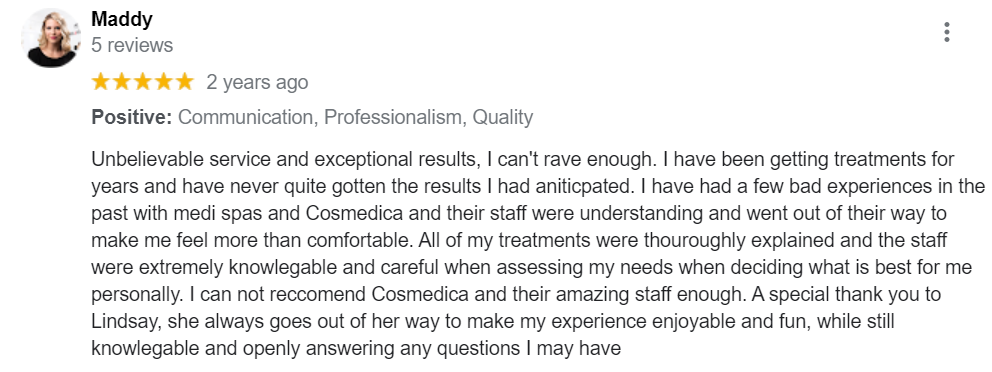992x372 pixels.
Task: Click the fourth gold star
Action: (163, 82)
